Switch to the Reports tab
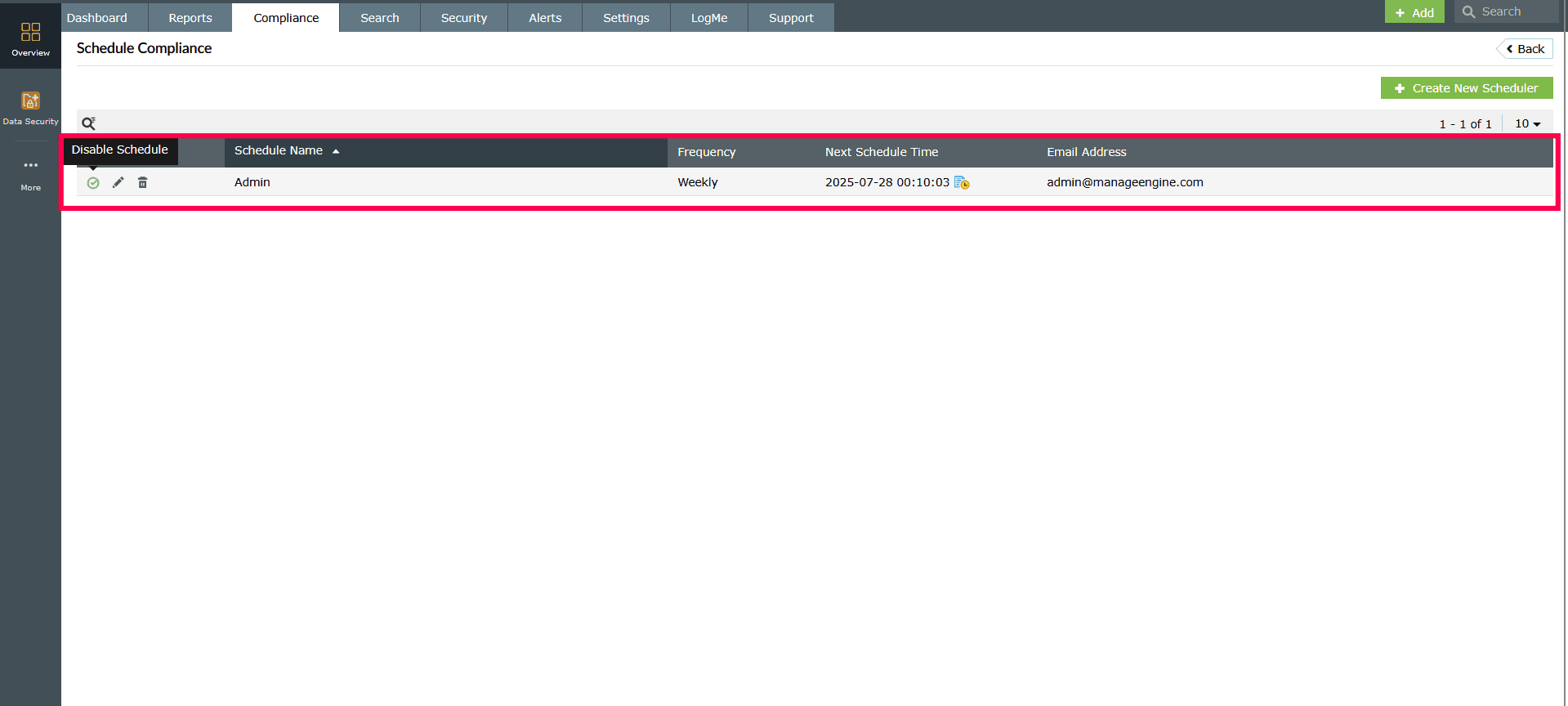 pyautogui.click(x=190, y=18)
